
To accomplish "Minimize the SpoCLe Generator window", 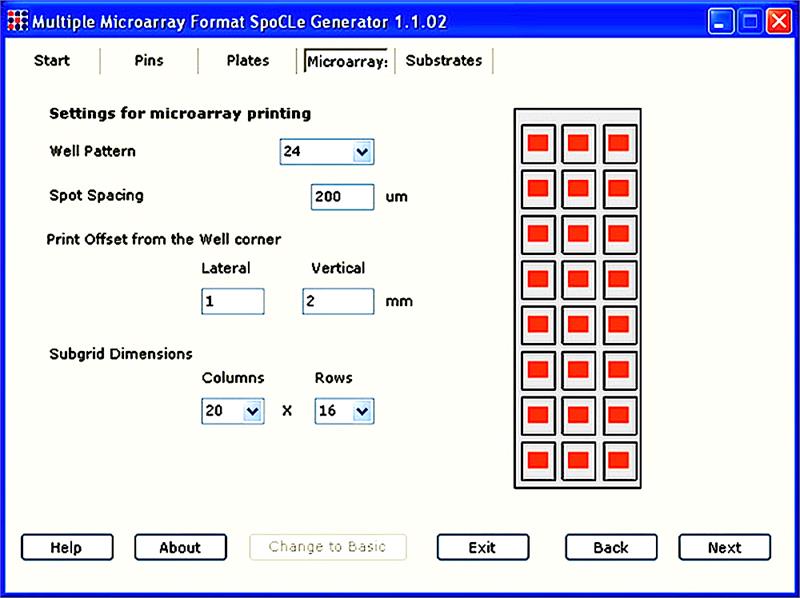I will coord(720,21).
